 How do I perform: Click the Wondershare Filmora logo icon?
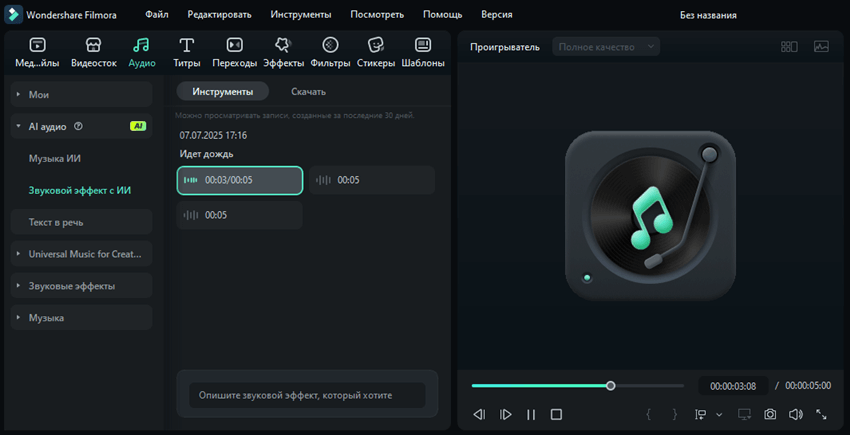coord(13,15)
